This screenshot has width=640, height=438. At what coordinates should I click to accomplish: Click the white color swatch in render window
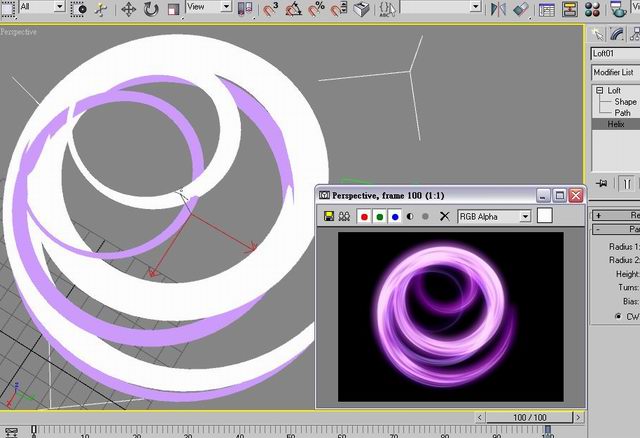tap(544, 216)
